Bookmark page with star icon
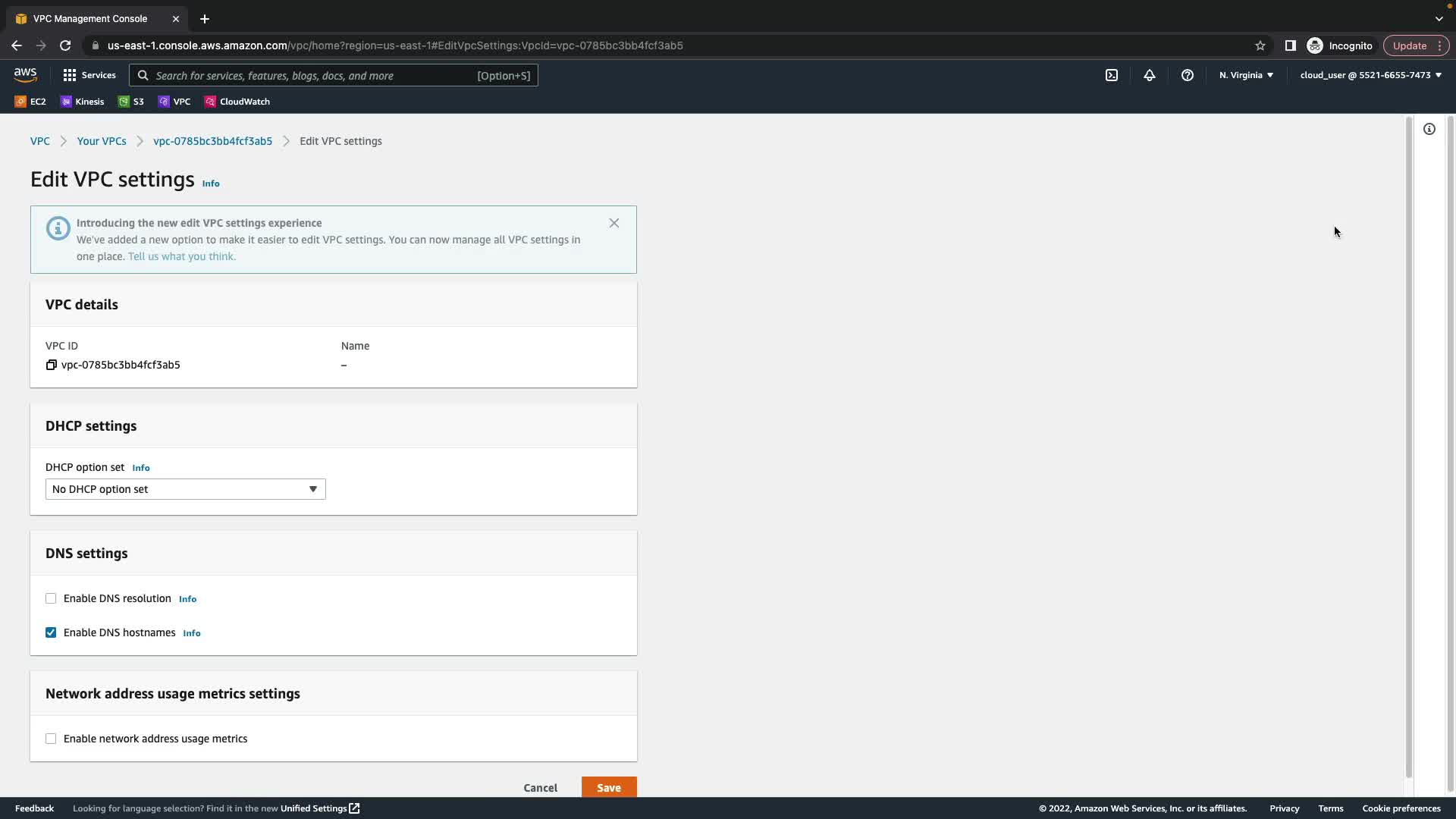This screenshot has width=1456, height=819. pos(1260,45)
